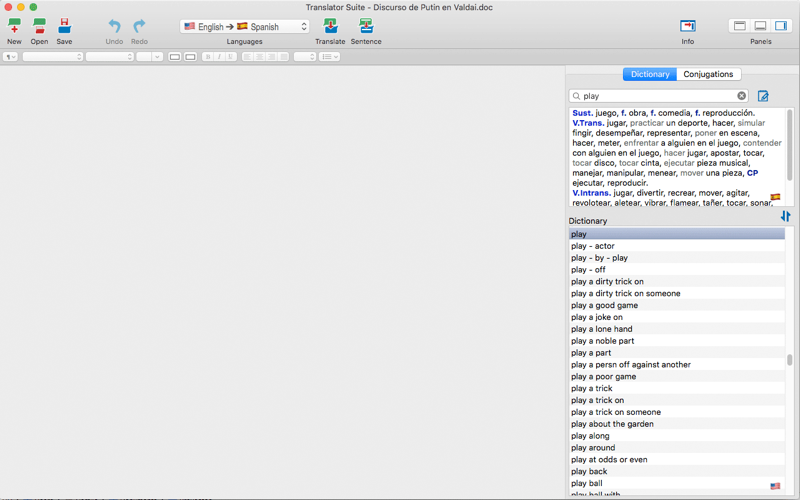Translate the document with Translate icon
This screenshot has width=800, height=500.
[x=330, y=26]
